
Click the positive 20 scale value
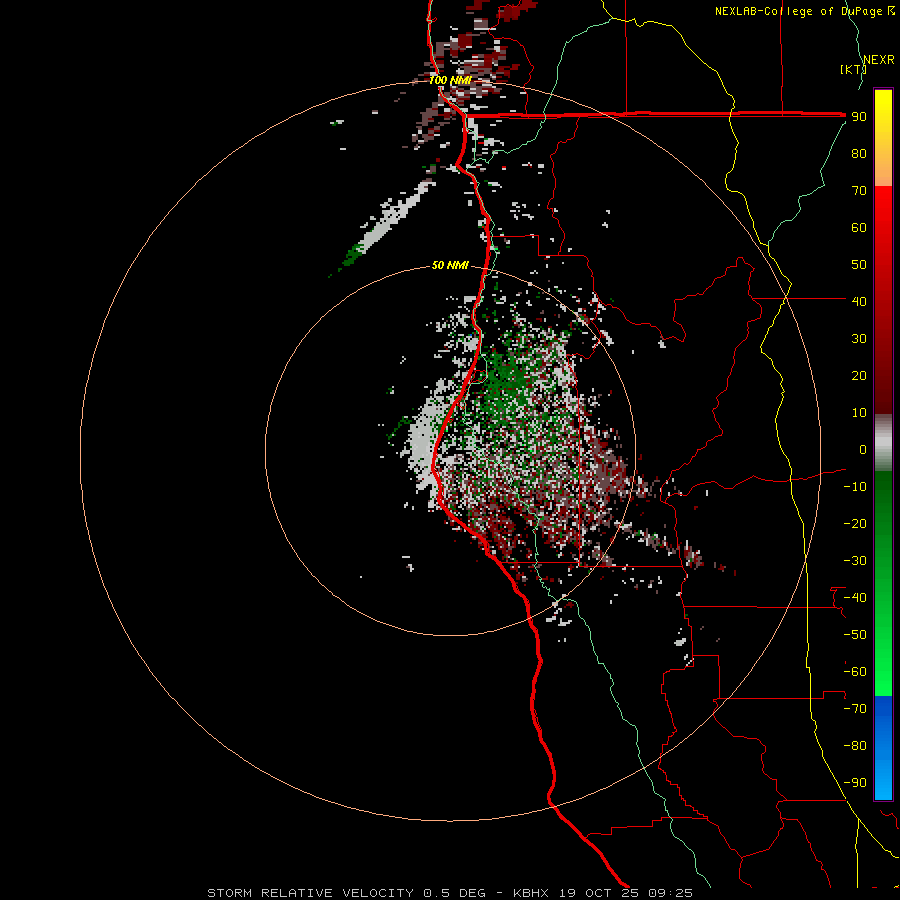pos(859,376)
